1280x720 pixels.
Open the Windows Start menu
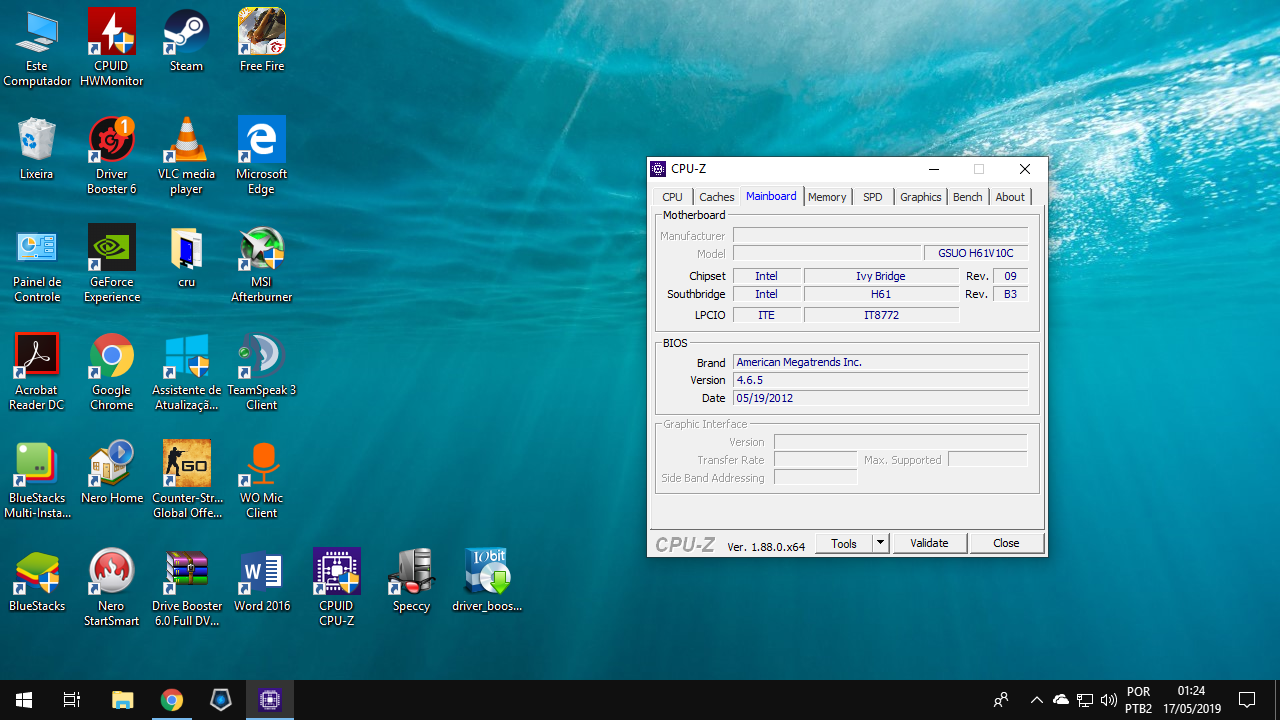pyautogui.click(x=24, y=700)
